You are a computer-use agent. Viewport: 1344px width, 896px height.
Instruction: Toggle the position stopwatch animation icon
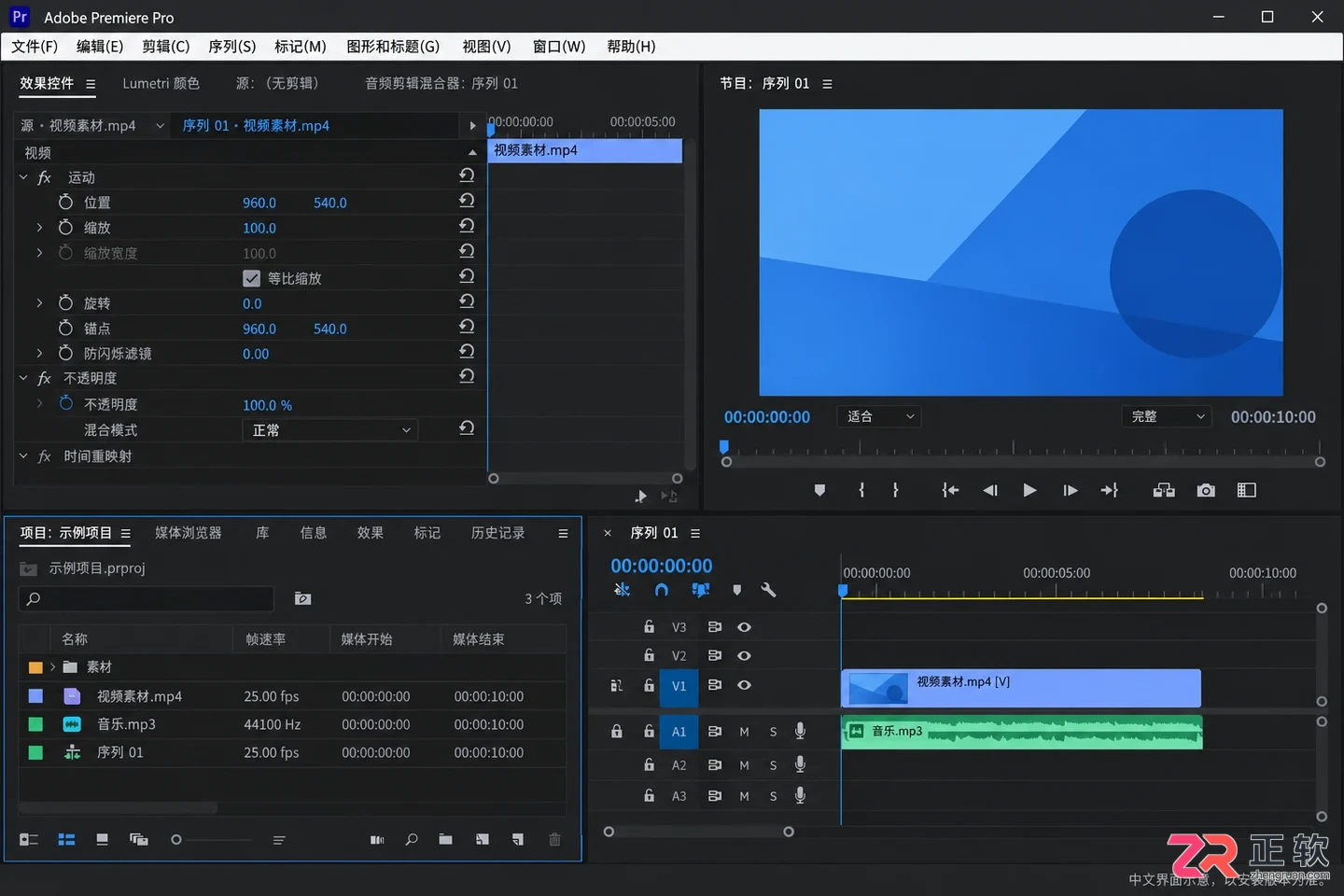click(65, 203)
